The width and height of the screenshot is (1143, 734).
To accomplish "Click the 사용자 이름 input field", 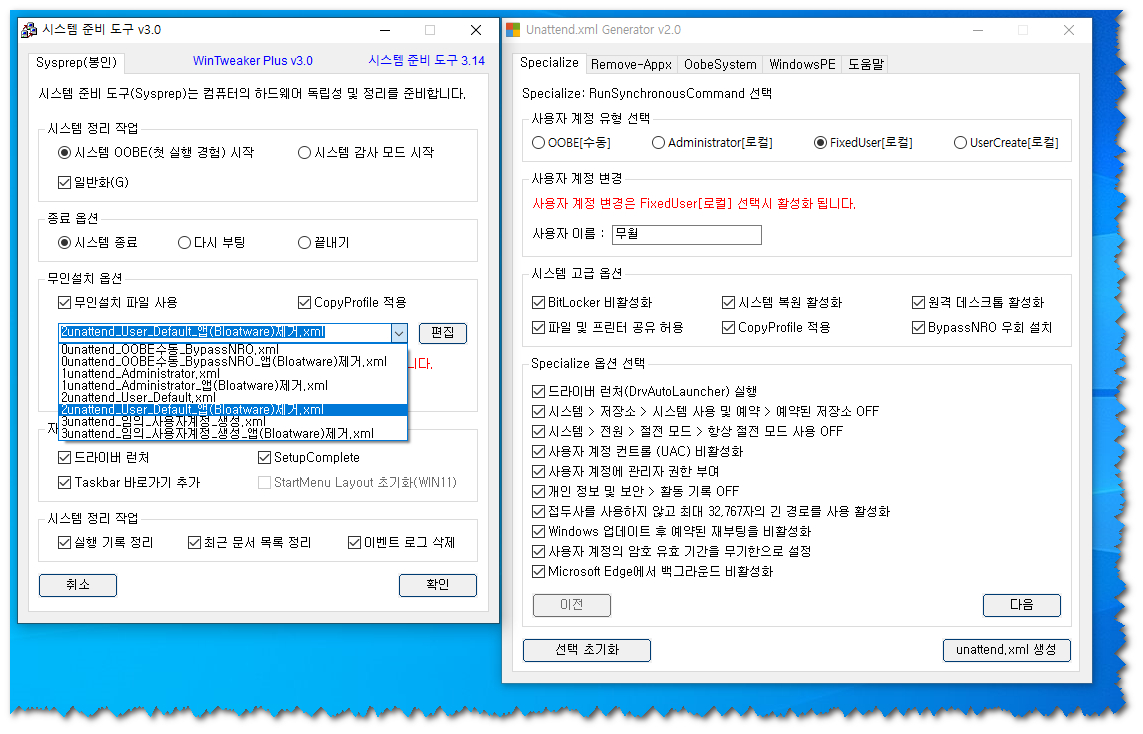I will pos(687,235).
